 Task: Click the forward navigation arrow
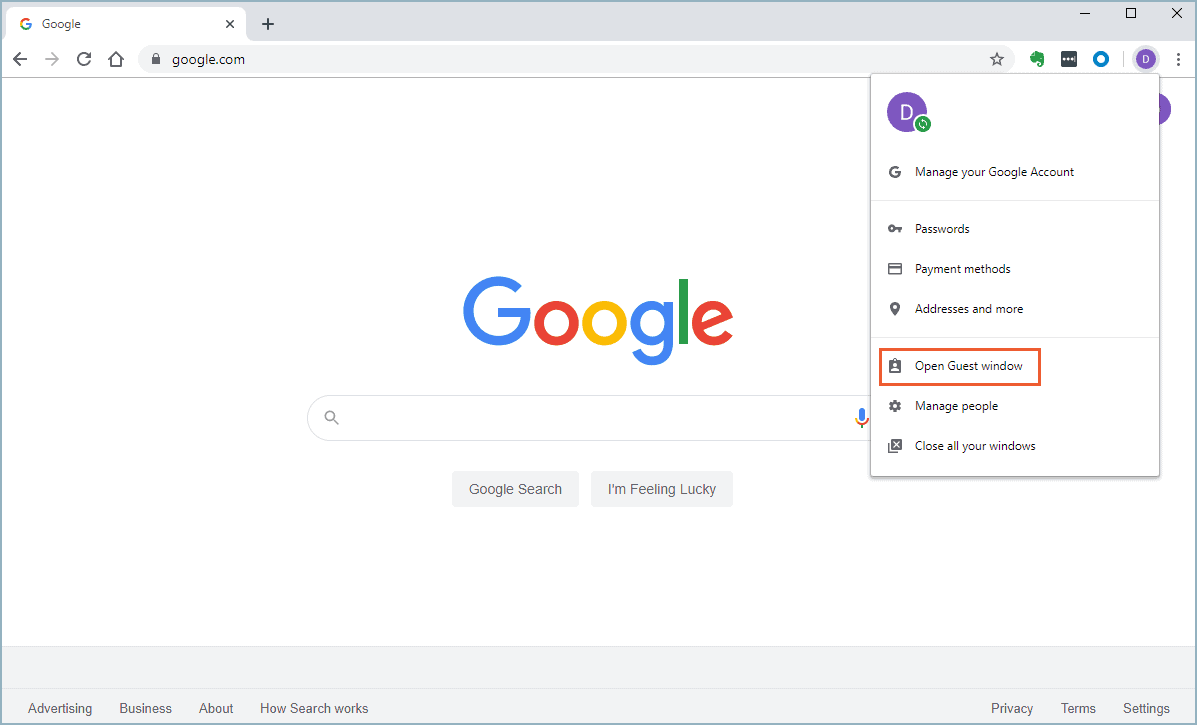click(x=52, y=60)
